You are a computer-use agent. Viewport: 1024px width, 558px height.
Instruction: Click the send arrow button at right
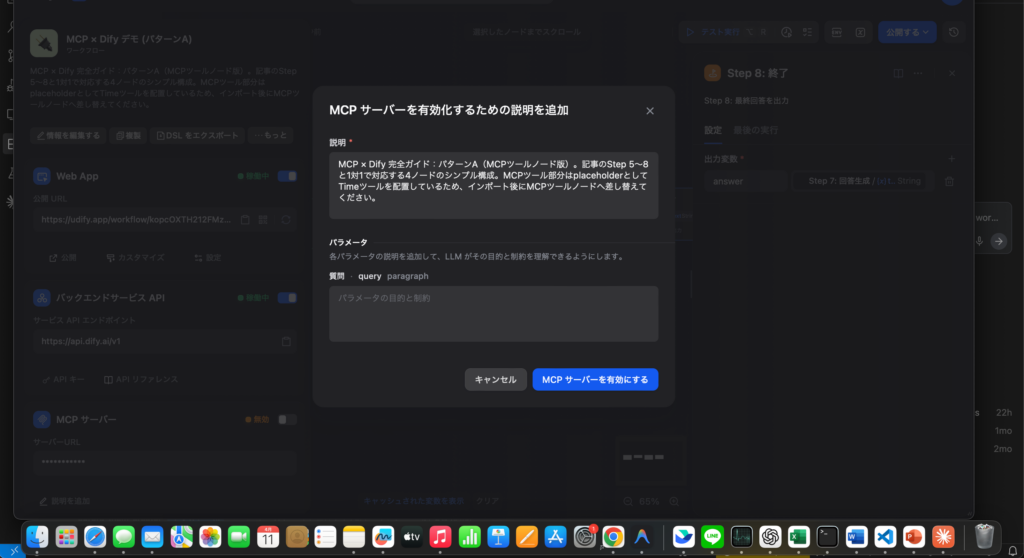pos(999,241)
